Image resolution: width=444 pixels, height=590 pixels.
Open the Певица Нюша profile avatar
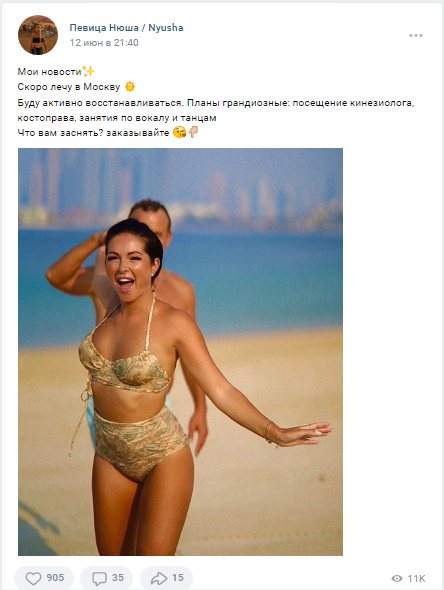(x=38, y=35)
